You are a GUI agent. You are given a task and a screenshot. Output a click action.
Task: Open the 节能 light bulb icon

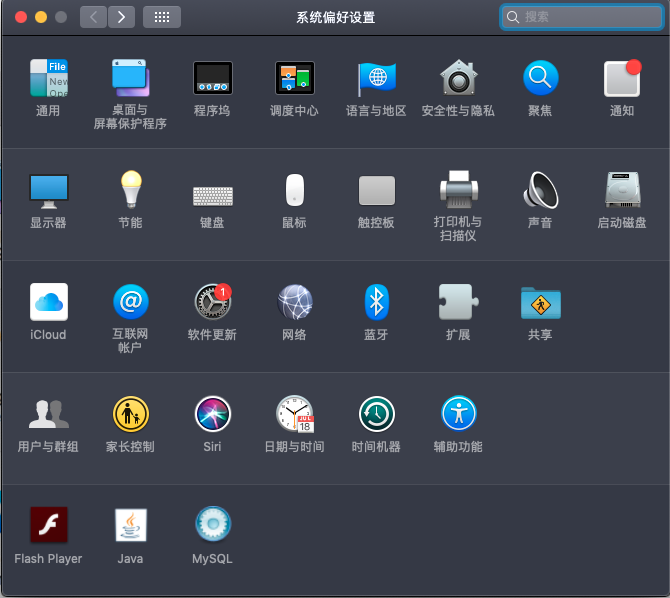131,189
